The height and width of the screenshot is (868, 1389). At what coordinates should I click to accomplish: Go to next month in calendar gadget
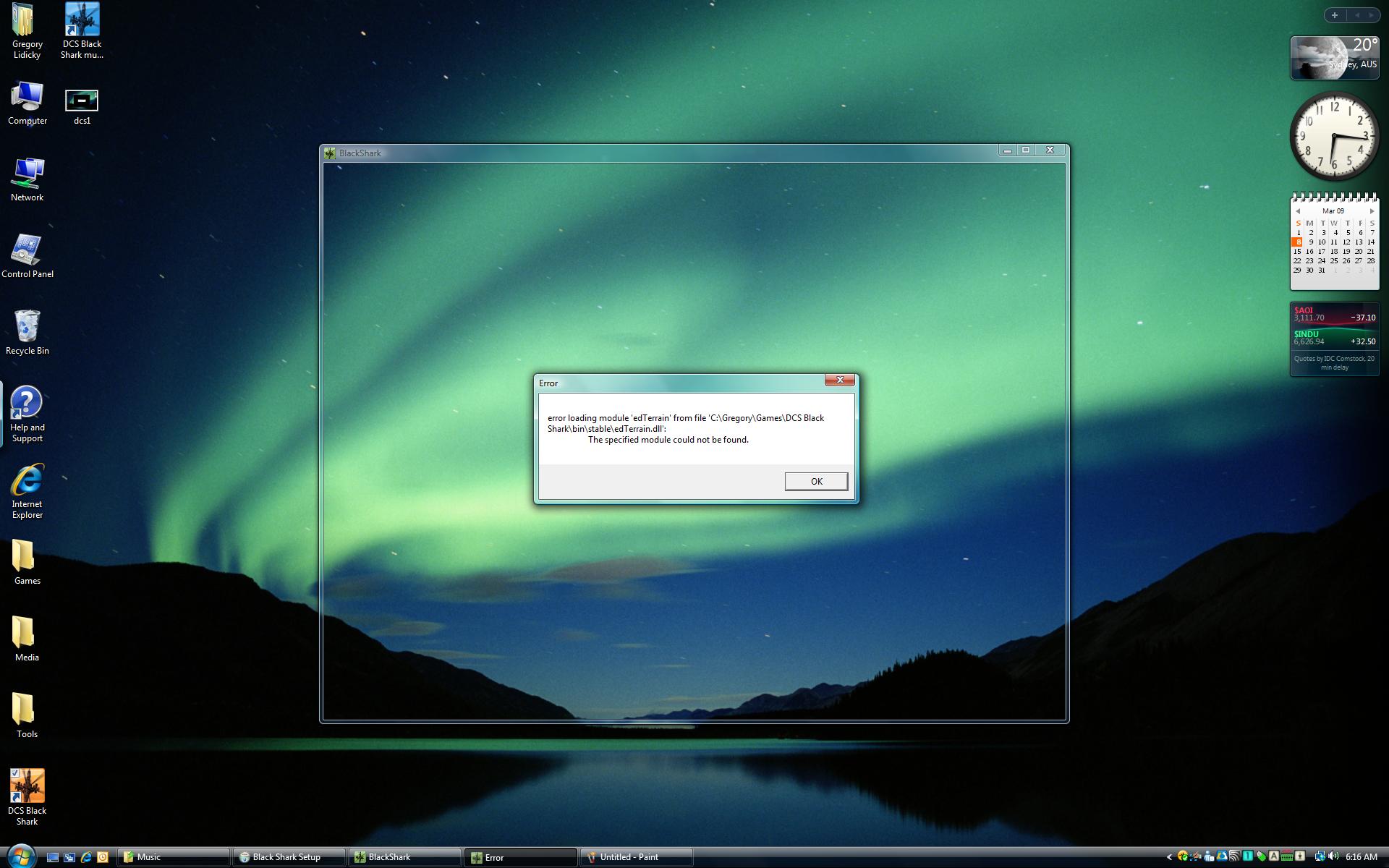point(1372,211)
